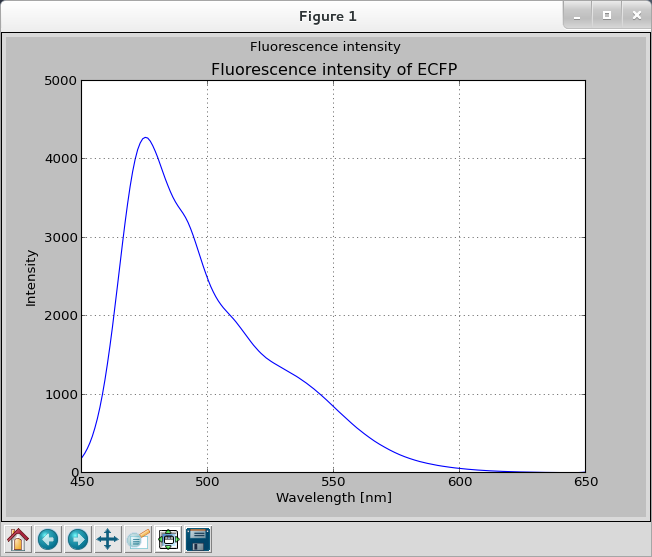Image resolution: width=652 pixels, height=557 pixels.
Task: Click the x-axis tick label 500
Action: [207, 482]
